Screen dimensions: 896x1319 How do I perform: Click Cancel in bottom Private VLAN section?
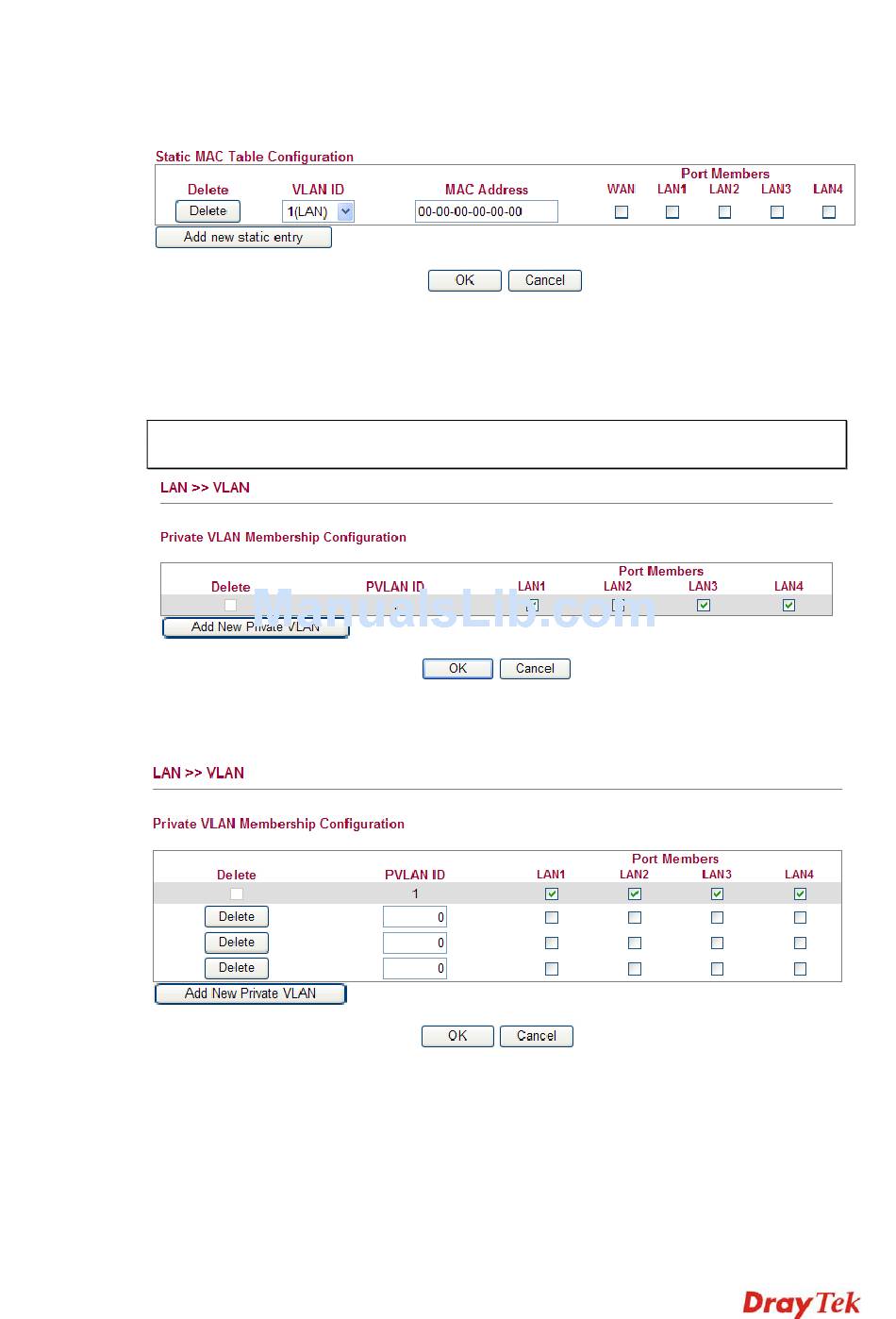coord(537,1036)
